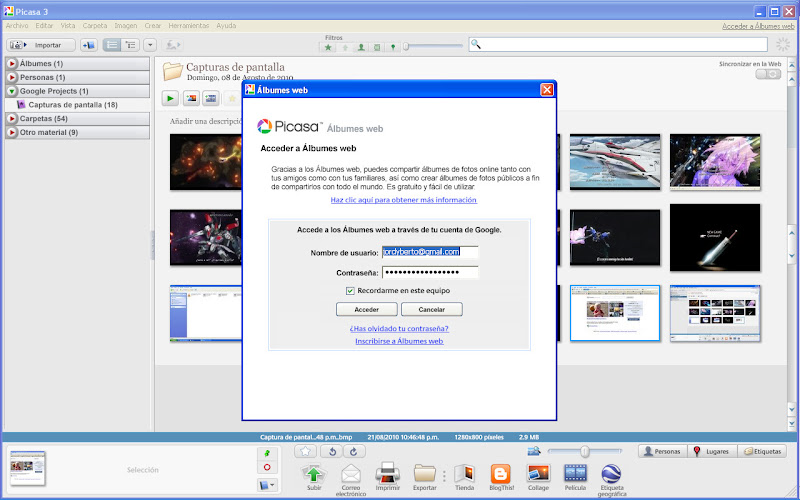Viewport: 800px width, 500px height.
Task: Play the folder slideshow
Action: tap(170, 98)
